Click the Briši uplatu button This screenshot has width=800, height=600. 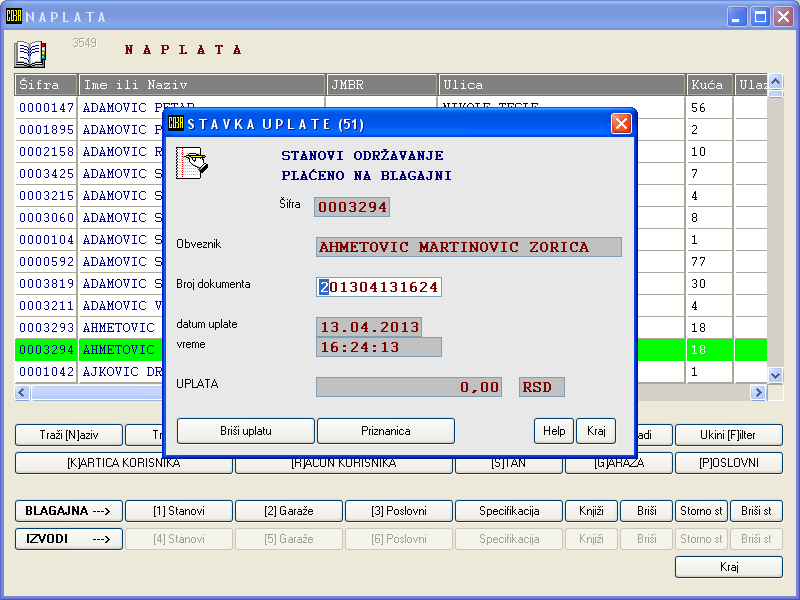tap(245, 431)
